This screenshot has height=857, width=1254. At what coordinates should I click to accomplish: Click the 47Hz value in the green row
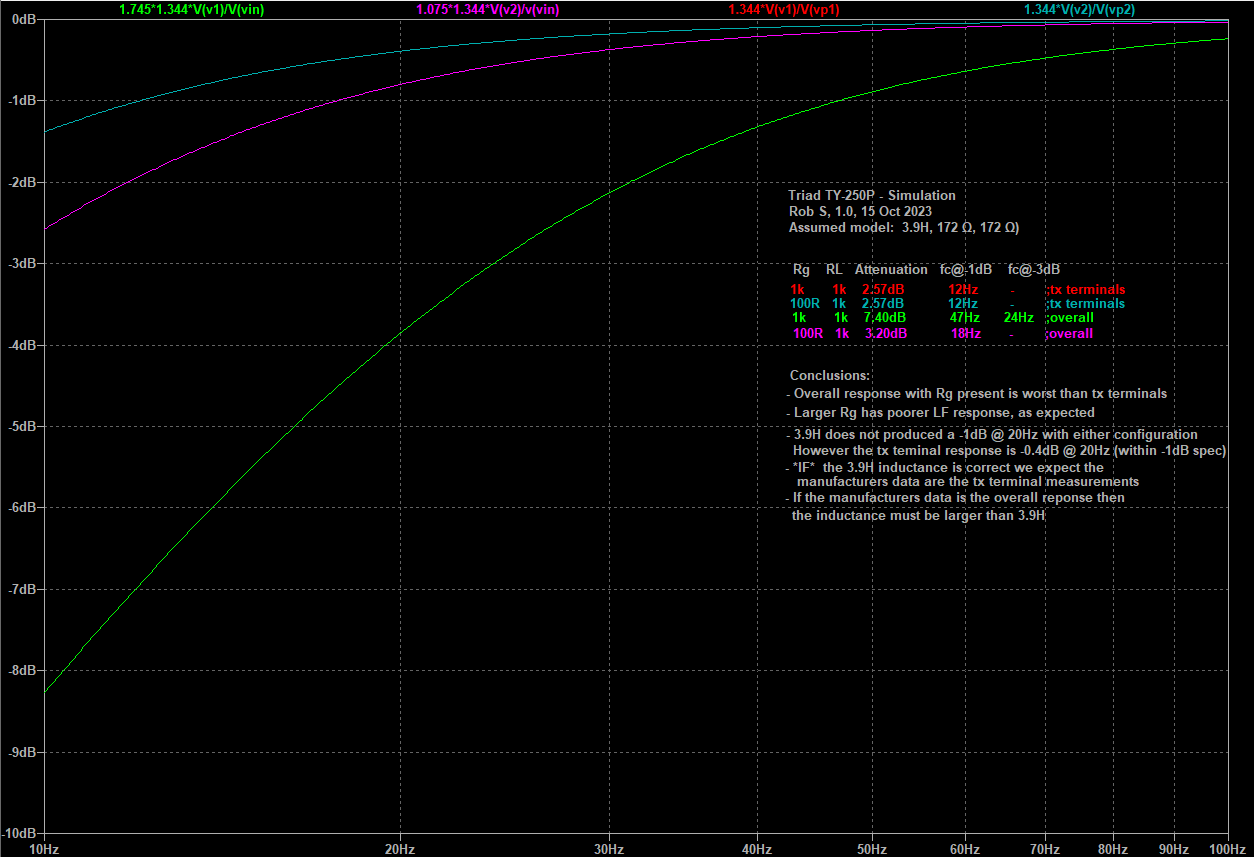pyautogui.click(x=965, y=318)
